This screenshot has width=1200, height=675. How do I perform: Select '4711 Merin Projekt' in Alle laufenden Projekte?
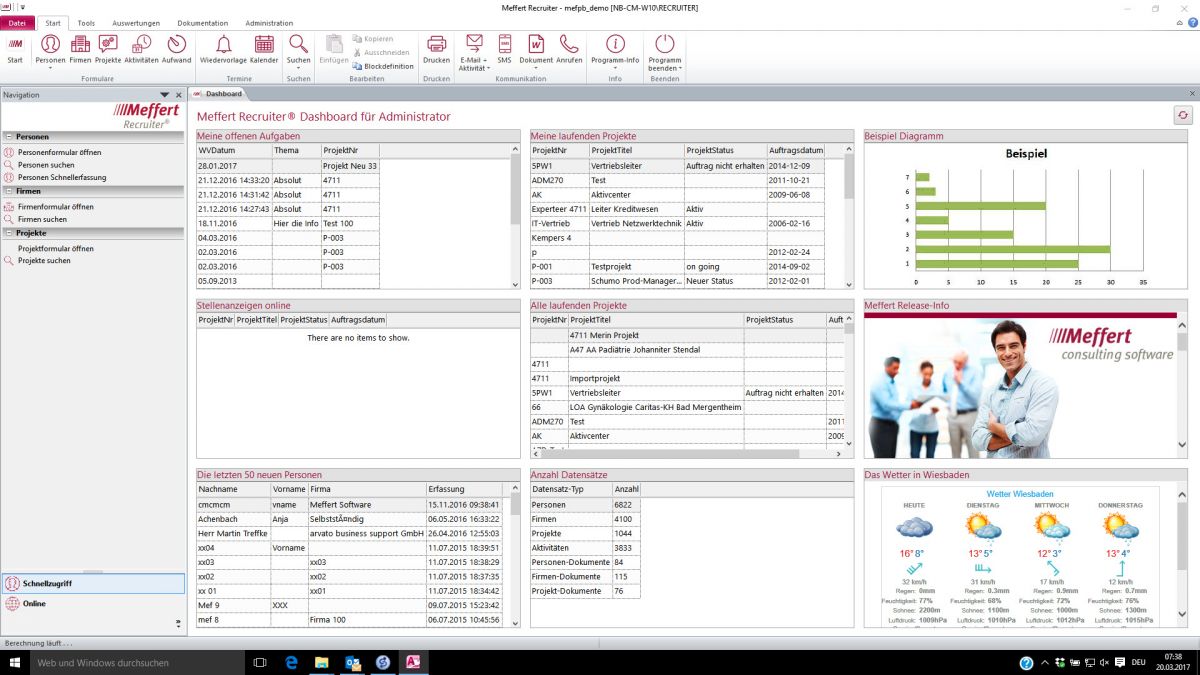pos(656,335)
